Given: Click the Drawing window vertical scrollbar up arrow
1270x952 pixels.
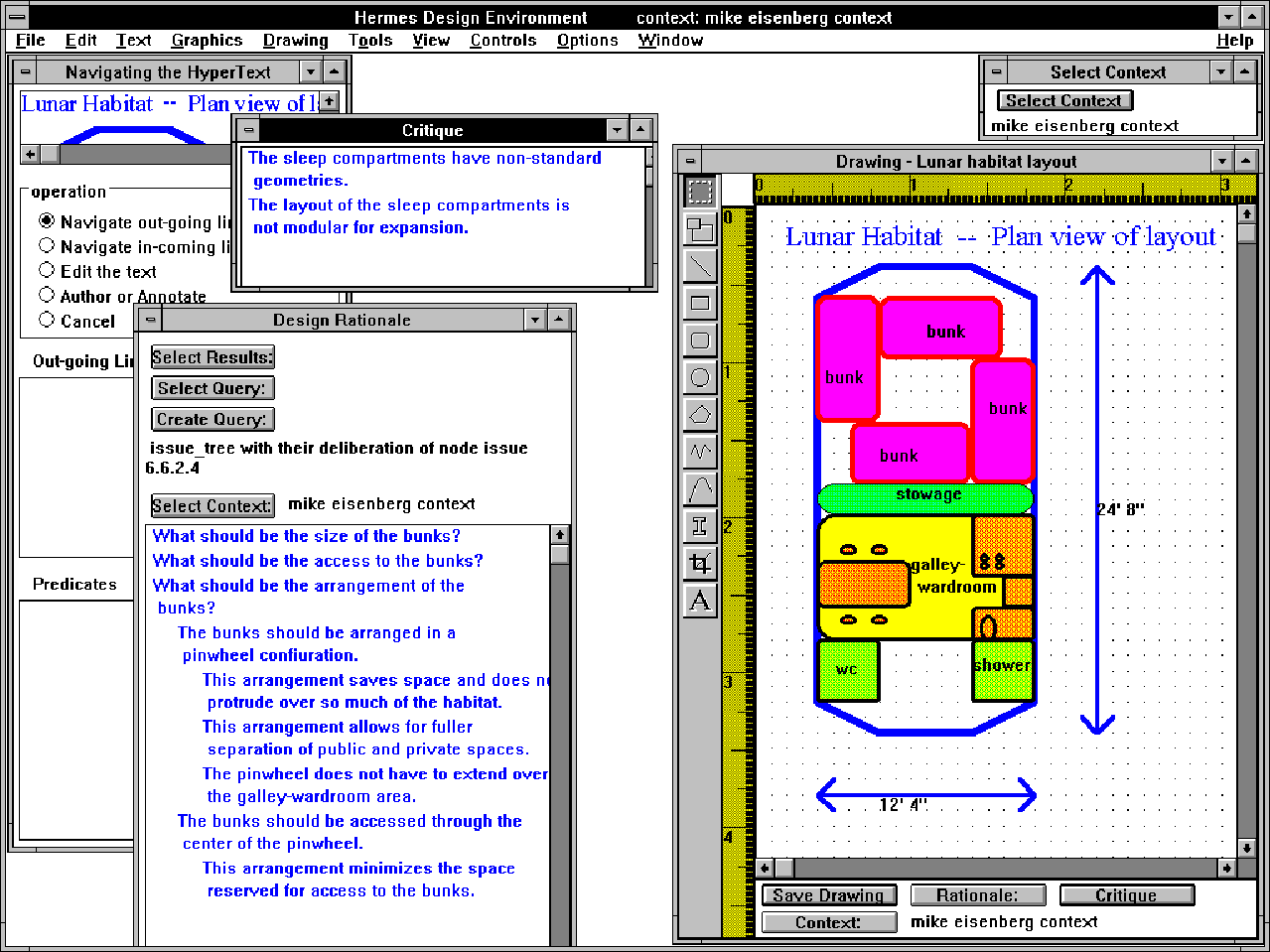Looking at the screenshot, I should point(1247,214).
